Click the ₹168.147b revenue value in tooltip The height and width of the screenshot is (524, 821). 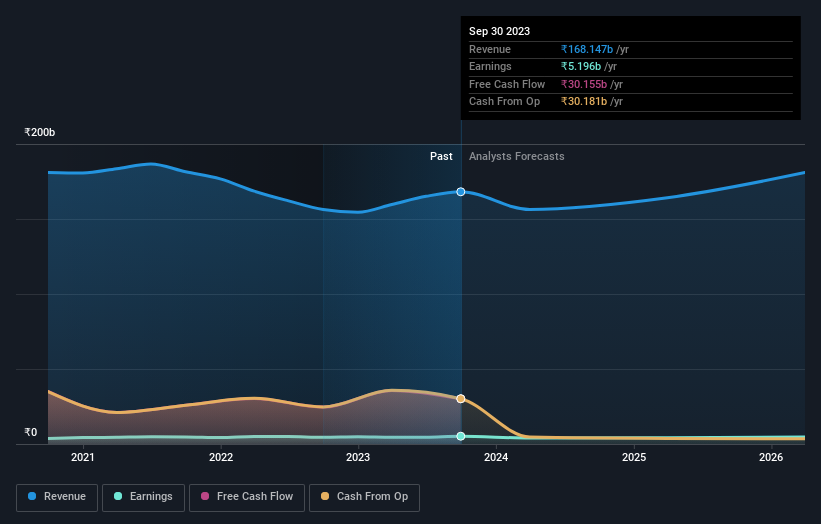pyautogui.click(x=587, y=49)
